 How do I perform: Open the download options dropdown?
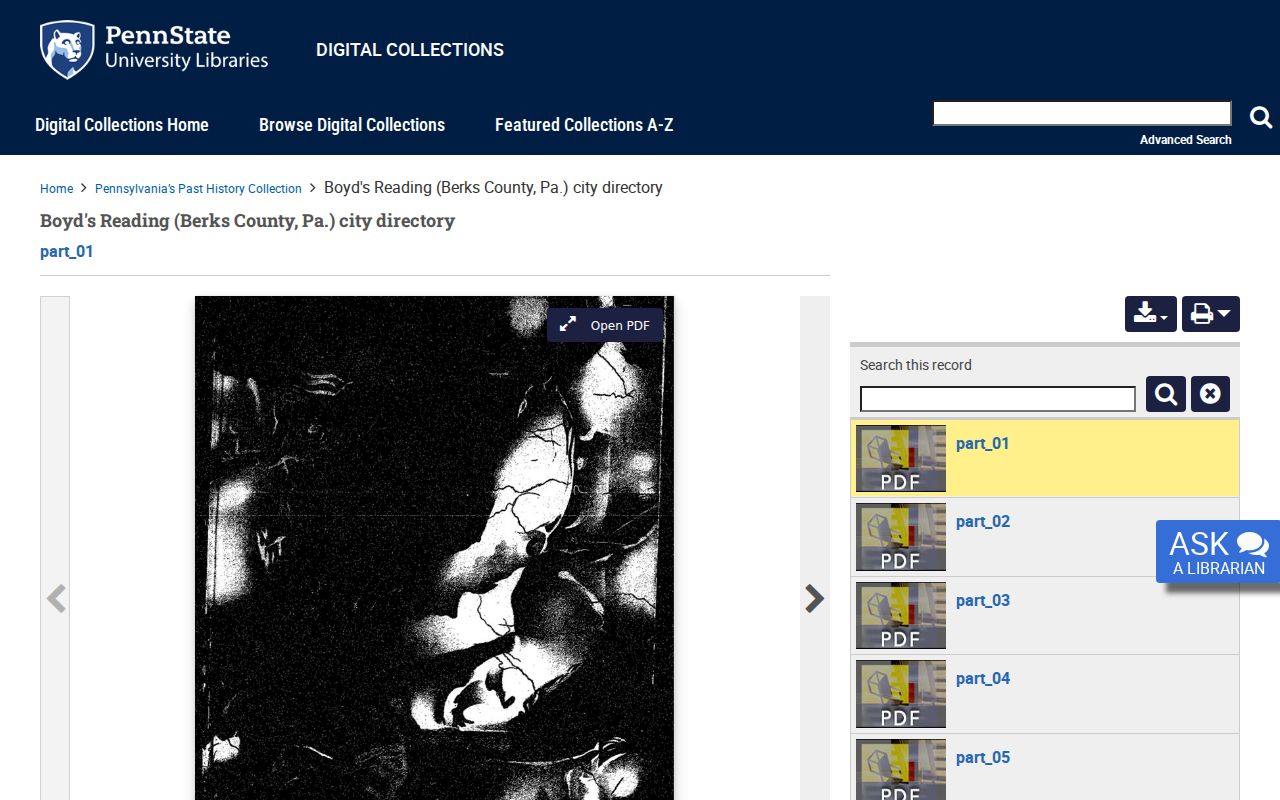point(1150,314)
